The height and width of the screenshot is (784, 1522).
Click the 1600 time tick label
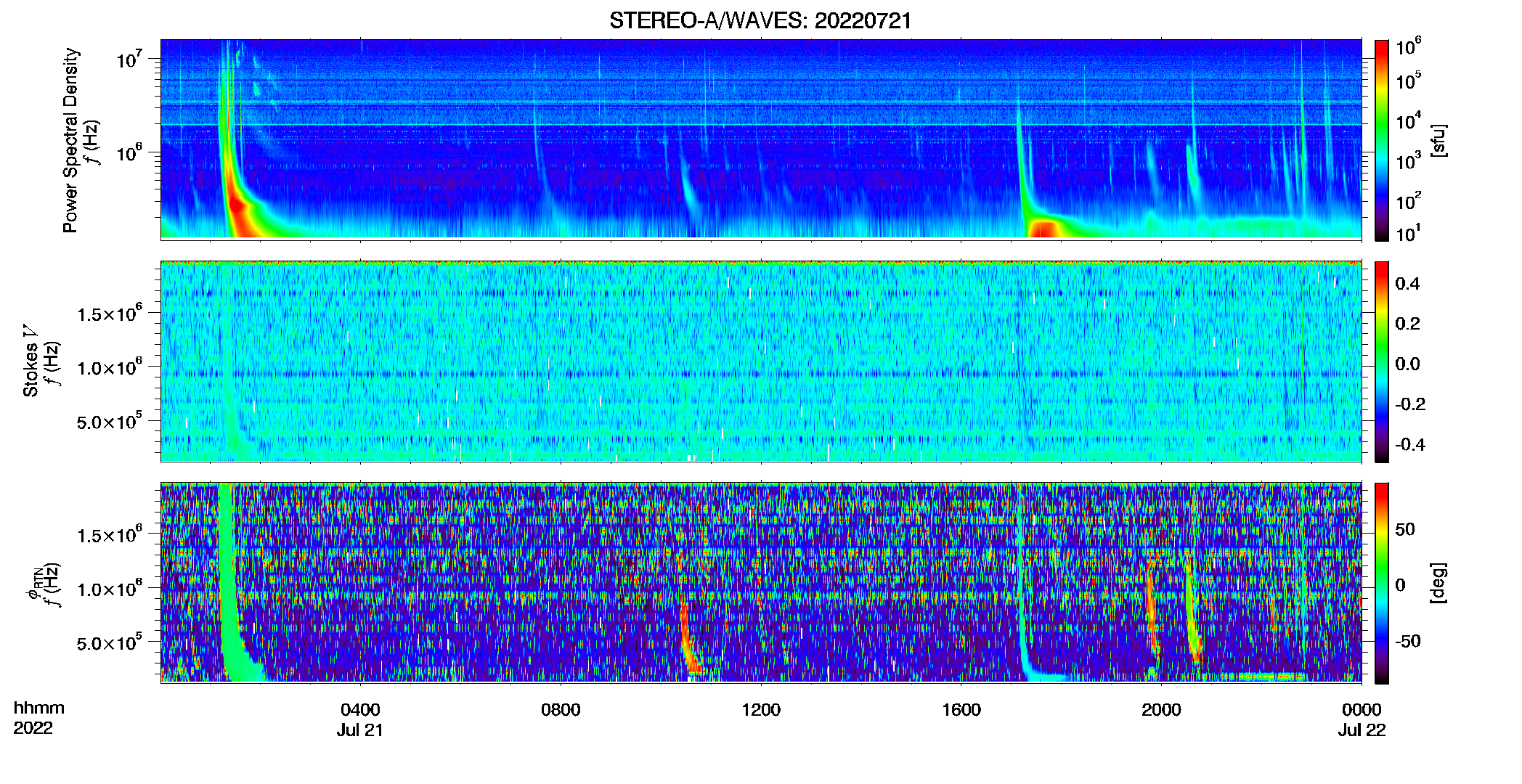961,709
